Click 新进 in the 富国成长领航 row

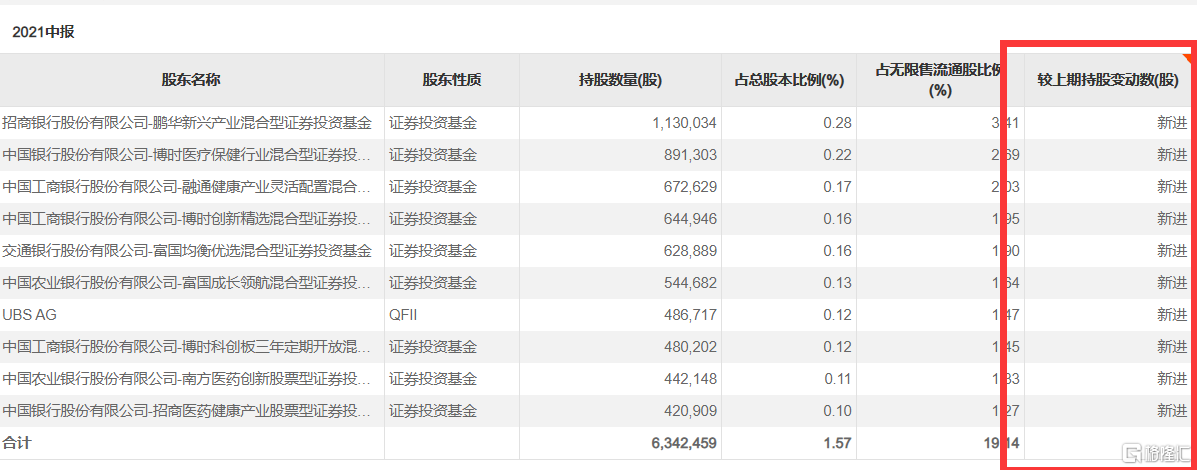click(1172, 283)
